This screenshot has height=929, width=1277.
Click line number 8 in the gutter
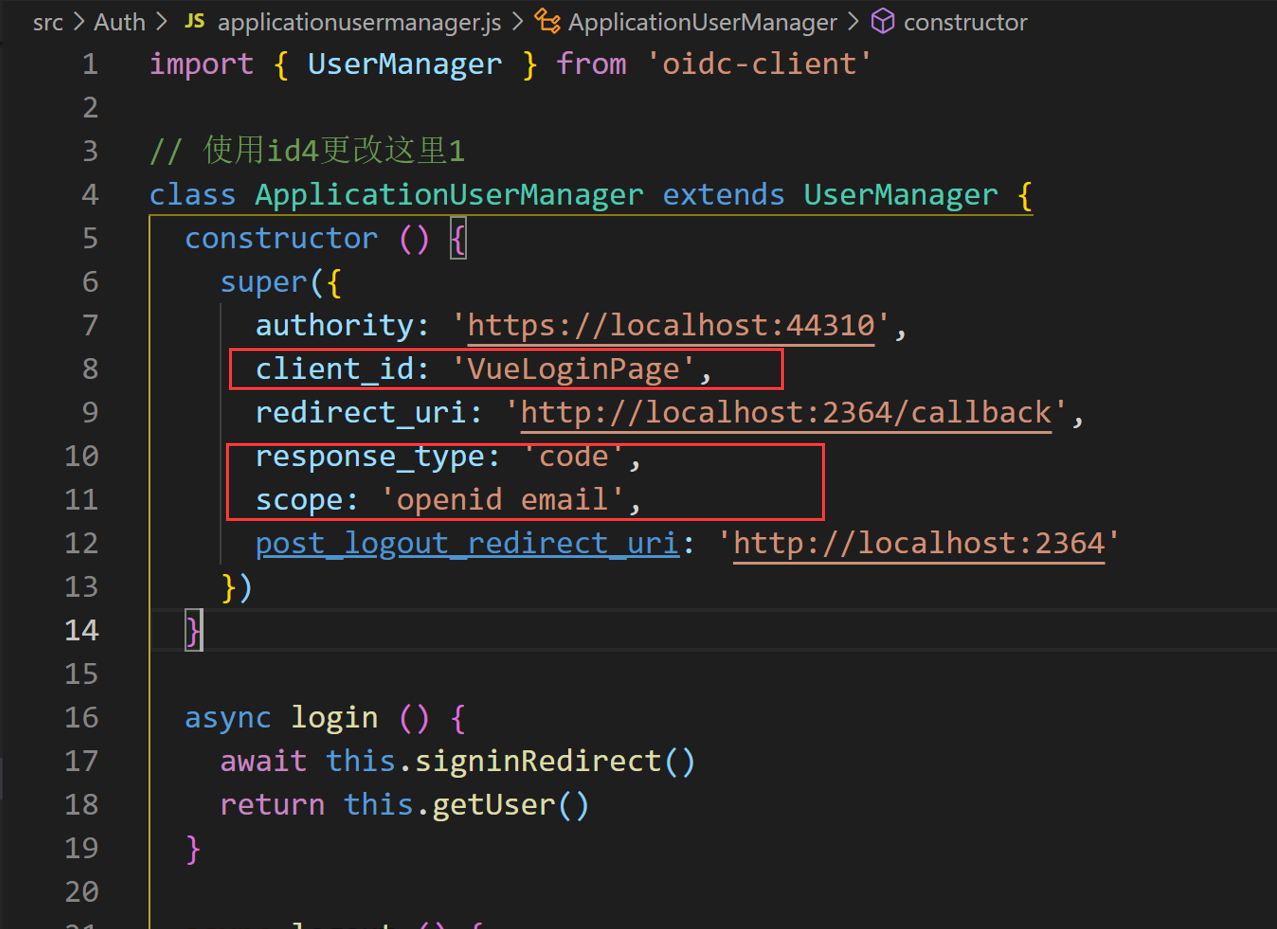89,369
